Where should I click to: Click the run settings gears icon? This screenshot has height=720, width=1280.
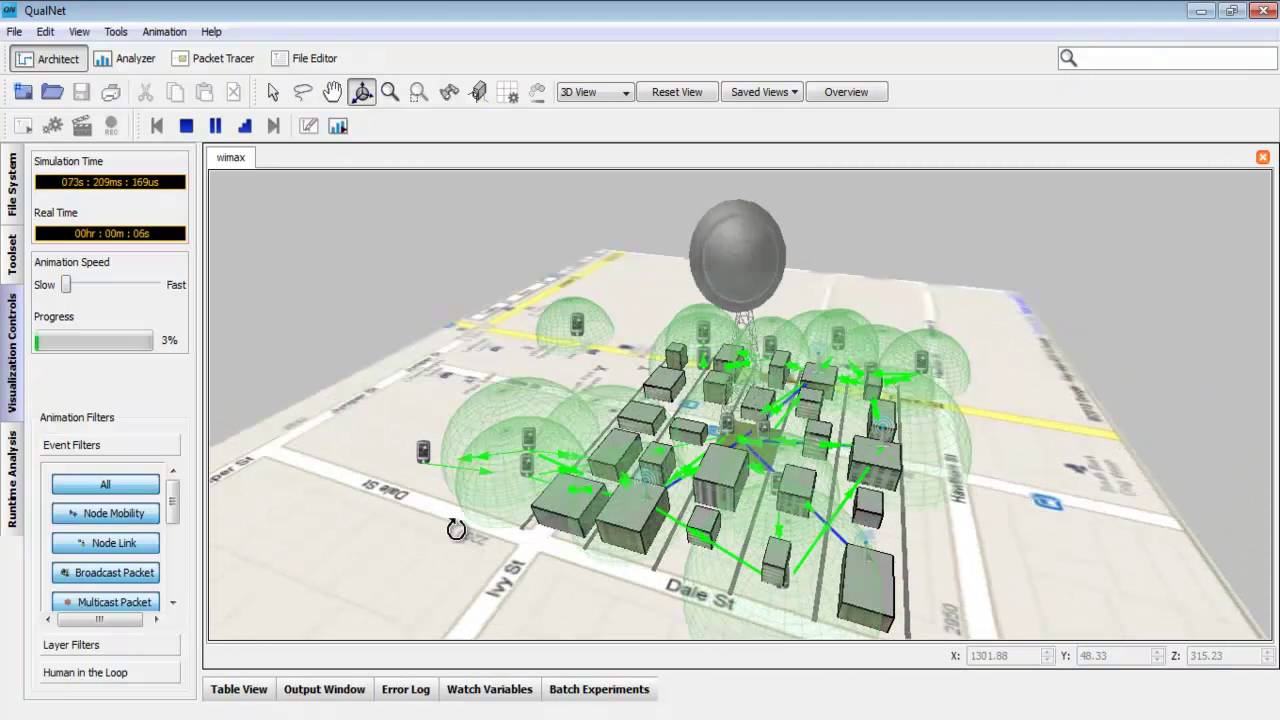[53, 126]
